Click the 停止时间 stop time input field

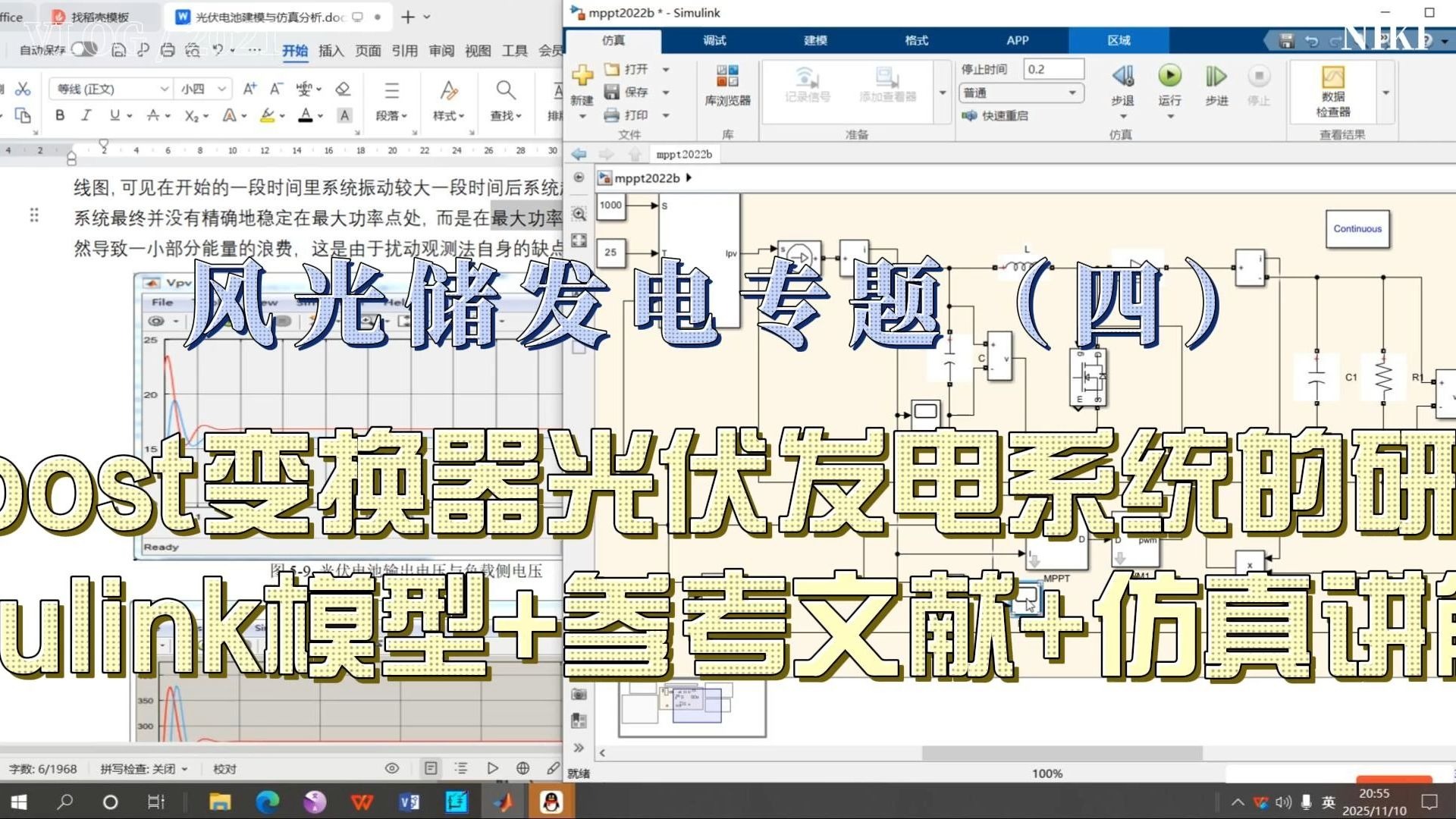pos(1053,69)
